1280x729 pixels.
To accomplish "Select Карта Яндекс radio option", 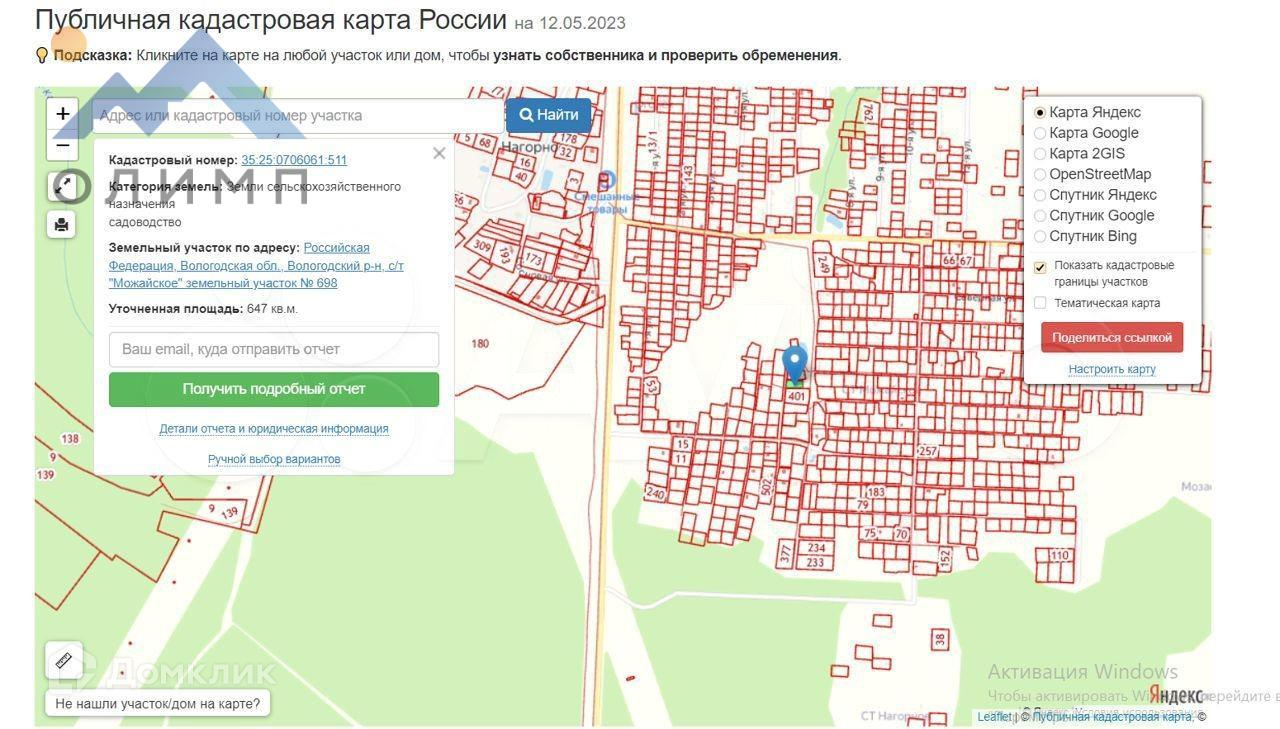I will 1040,113.
